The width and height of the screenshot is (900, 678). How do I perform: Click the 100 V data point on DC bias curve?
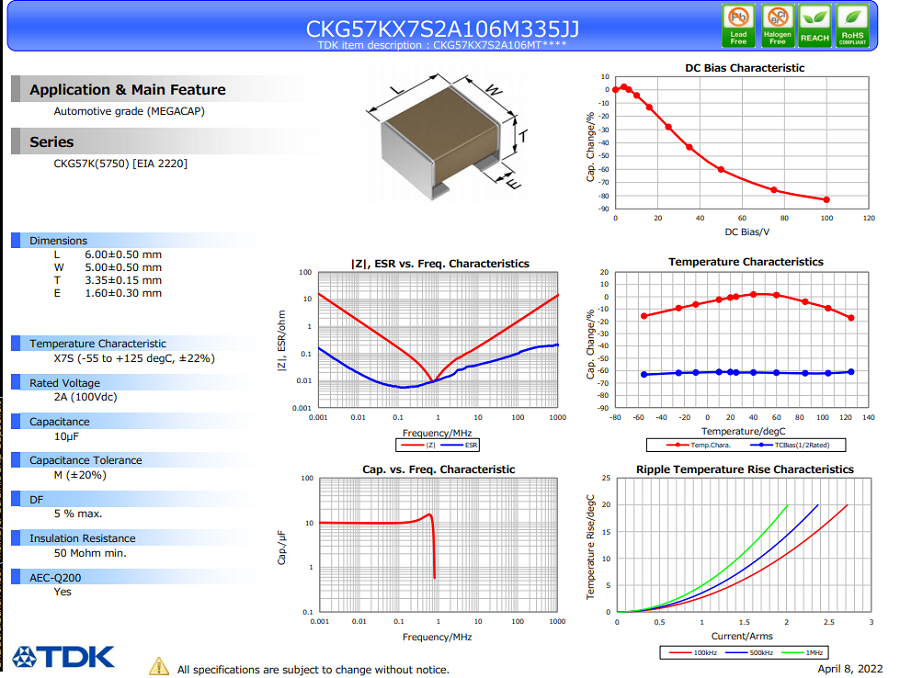click(827, 200)
